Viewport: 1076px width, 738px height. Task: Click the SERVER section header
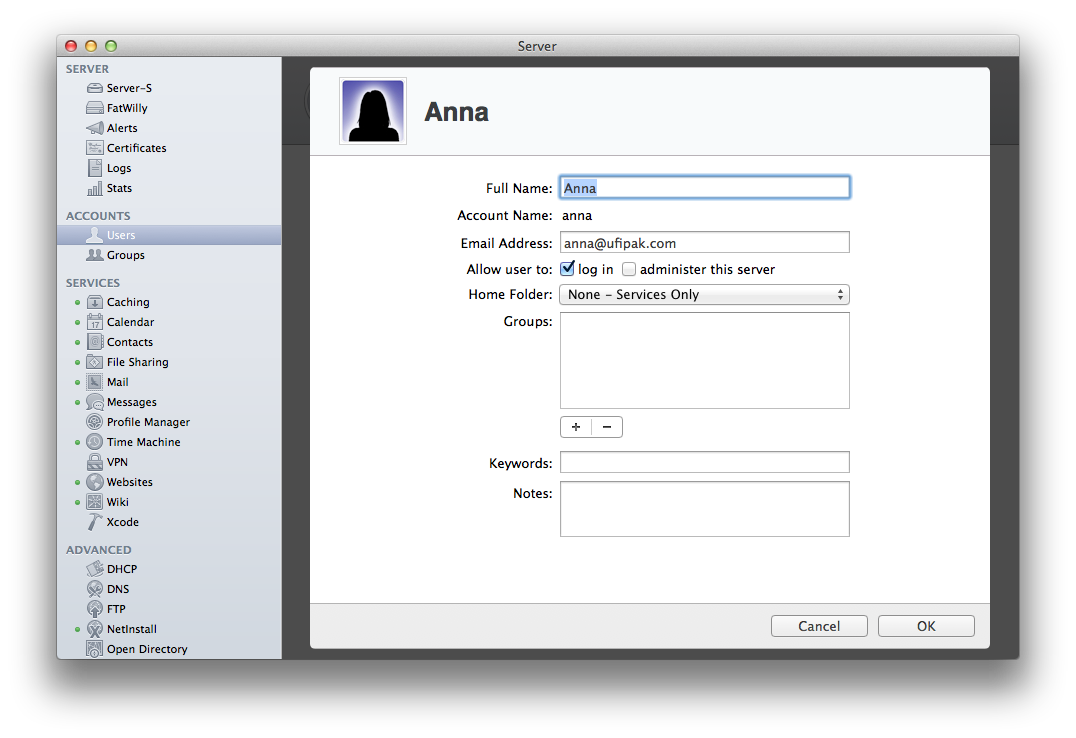[87, 69]
